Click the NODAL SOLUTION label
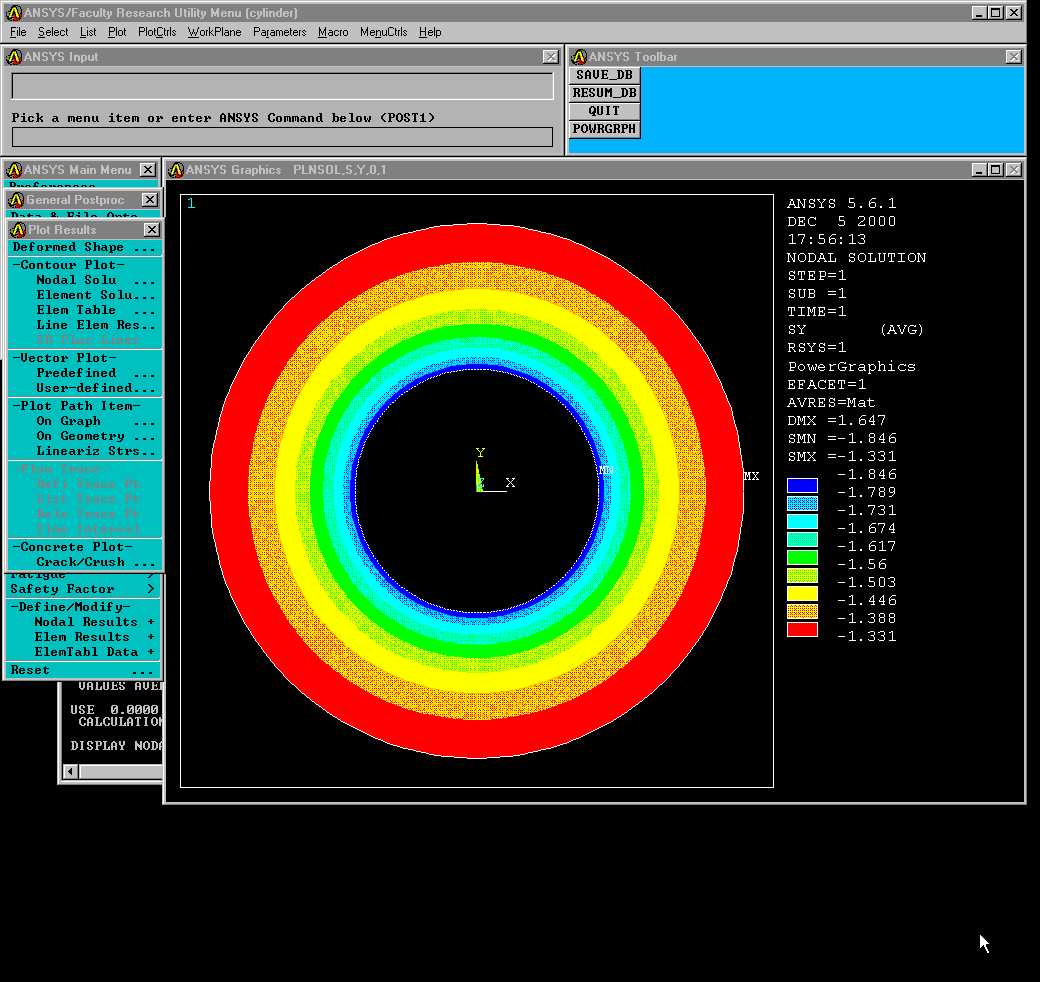The height and width of the screenshot is (982, 1040). [856, 257]
